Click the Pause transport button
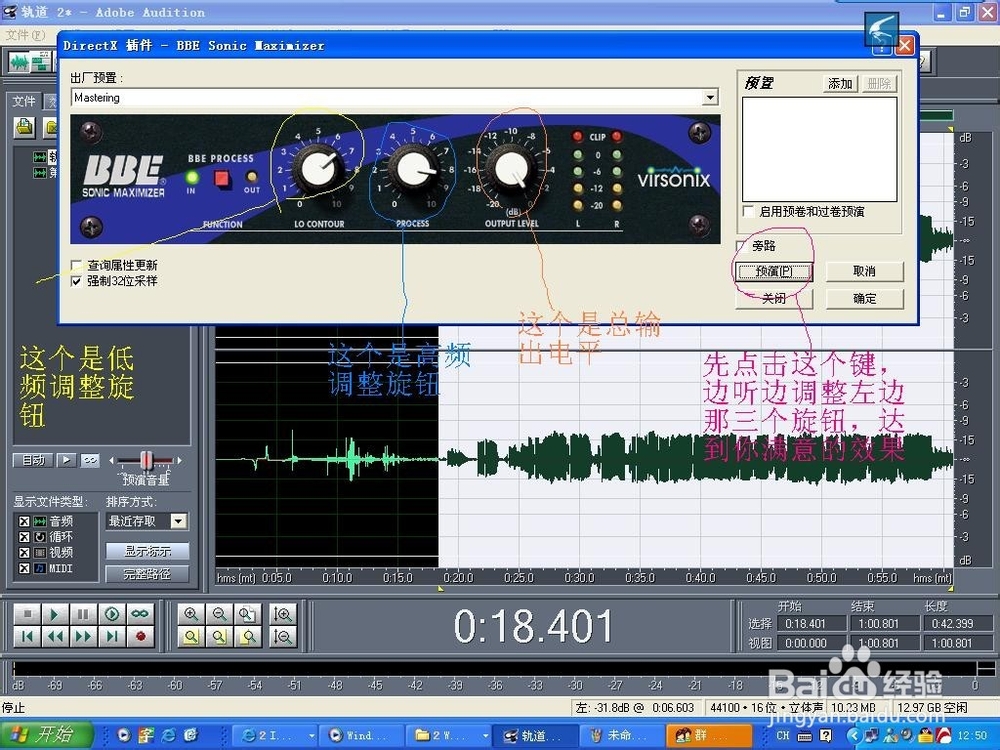 [x=83, y=614]
